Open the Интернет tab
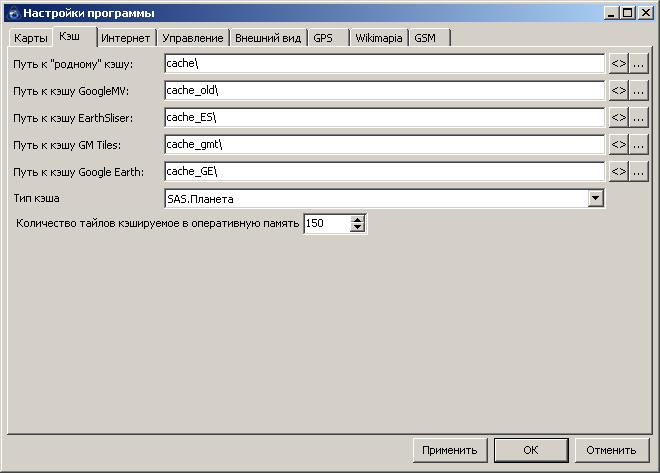660x473 pixels. (125, 38)
